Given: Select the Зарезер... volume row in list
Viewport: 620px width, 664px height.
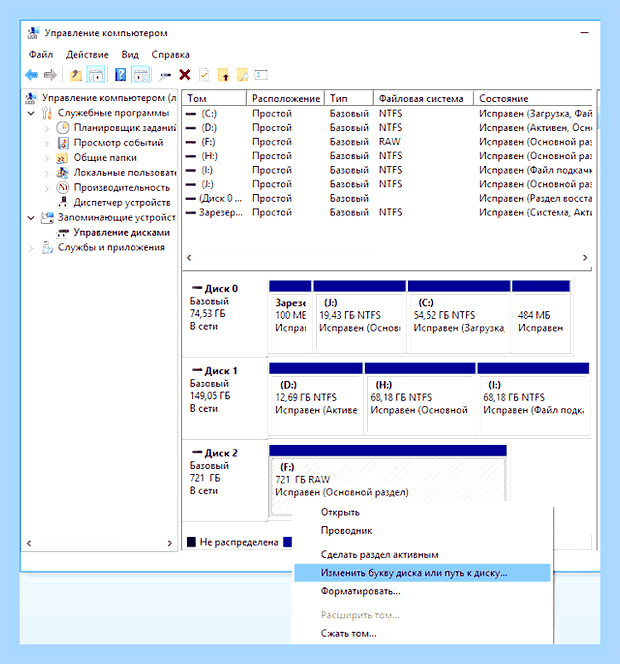Looking at the screenshot, I should tap(388, 212).
